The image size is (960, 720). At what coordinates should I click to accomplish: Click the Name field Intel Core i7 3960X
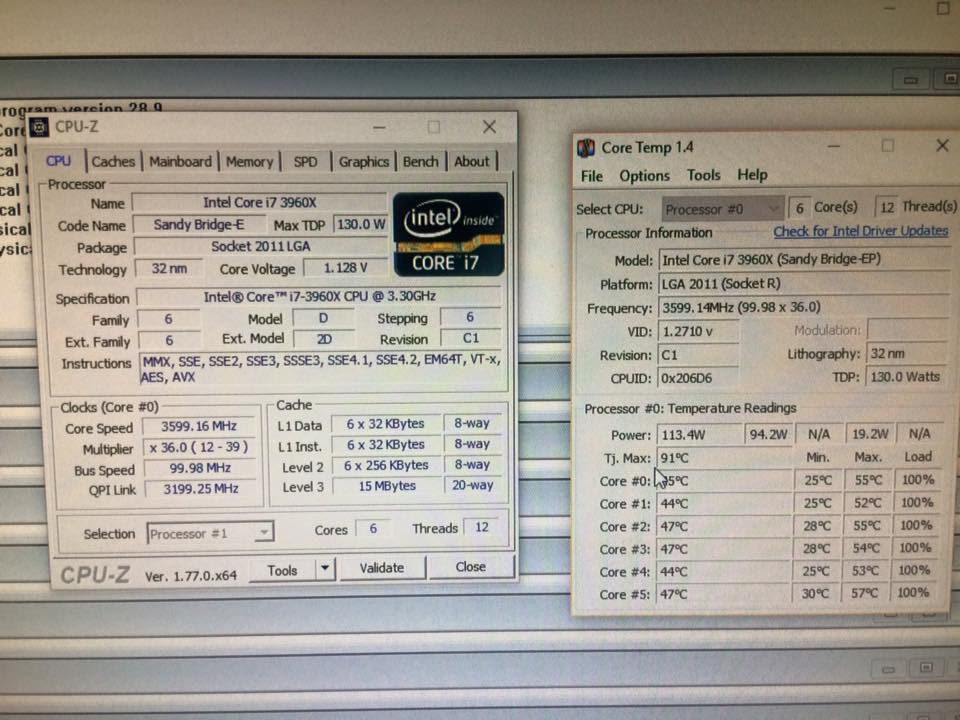(259, 203)
